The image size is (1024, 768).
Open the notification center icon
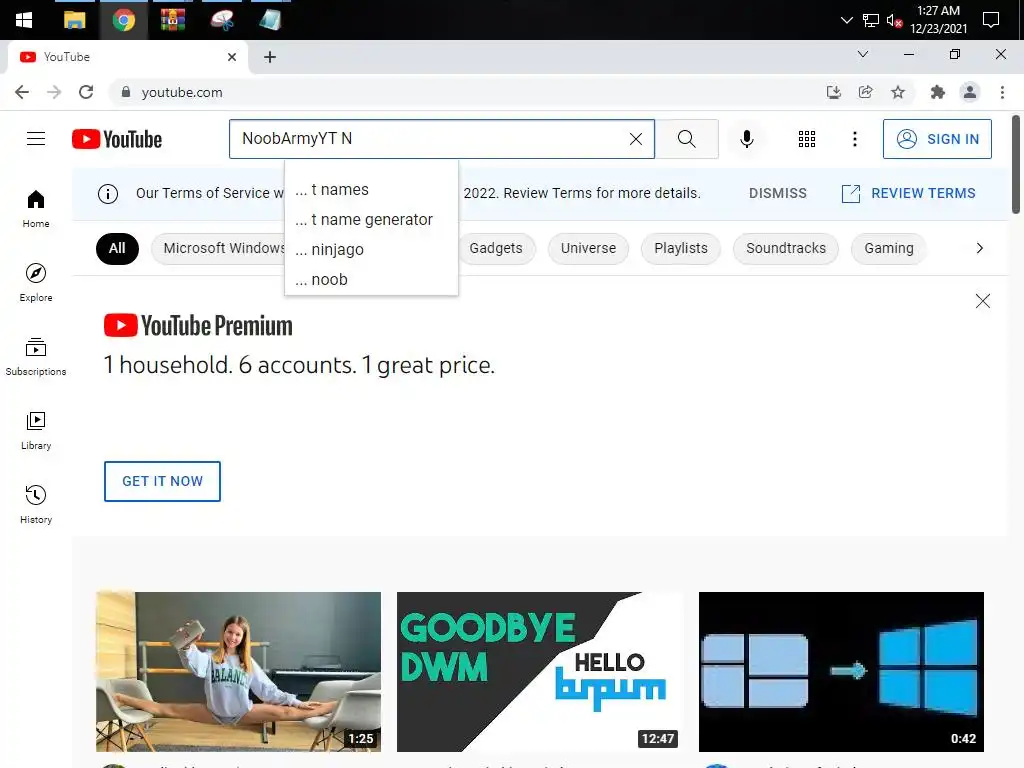click(x=991, y=20)
